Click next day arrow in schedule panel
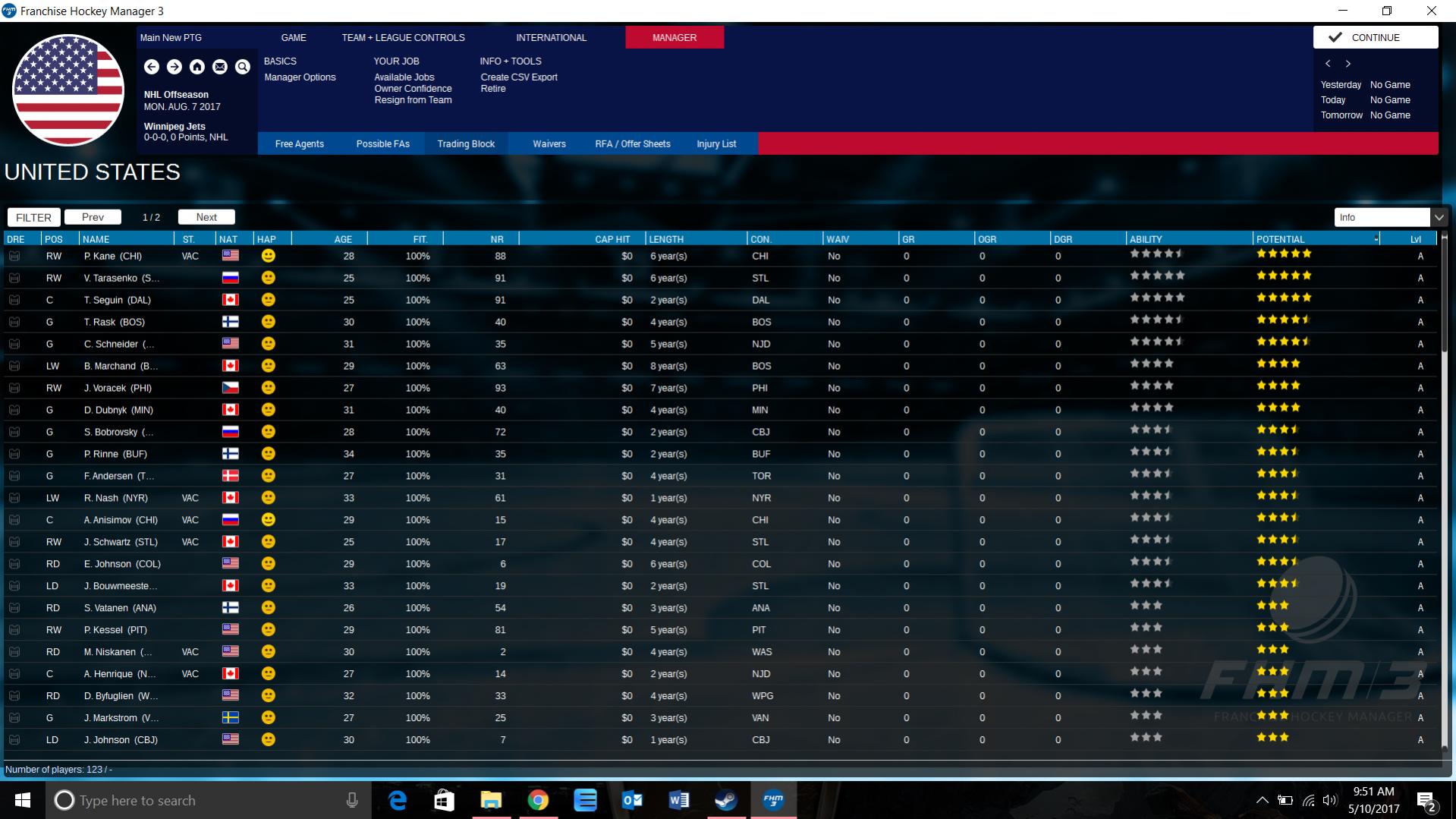Screen dimensions: 1456x819 [x=1348, y=64]
